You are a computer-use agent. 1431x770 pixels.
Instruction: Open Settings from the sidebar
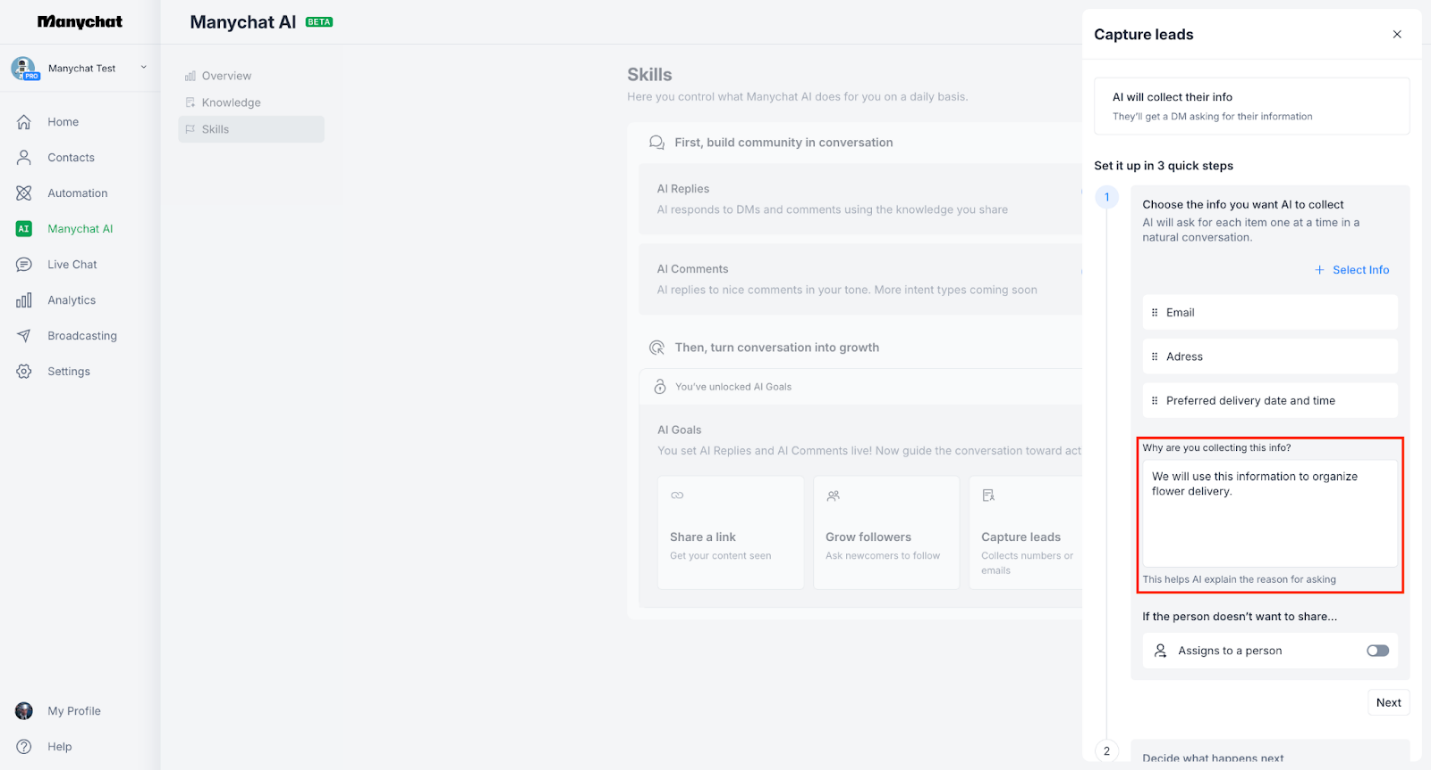pyautogui.click(x=68, y=371)
